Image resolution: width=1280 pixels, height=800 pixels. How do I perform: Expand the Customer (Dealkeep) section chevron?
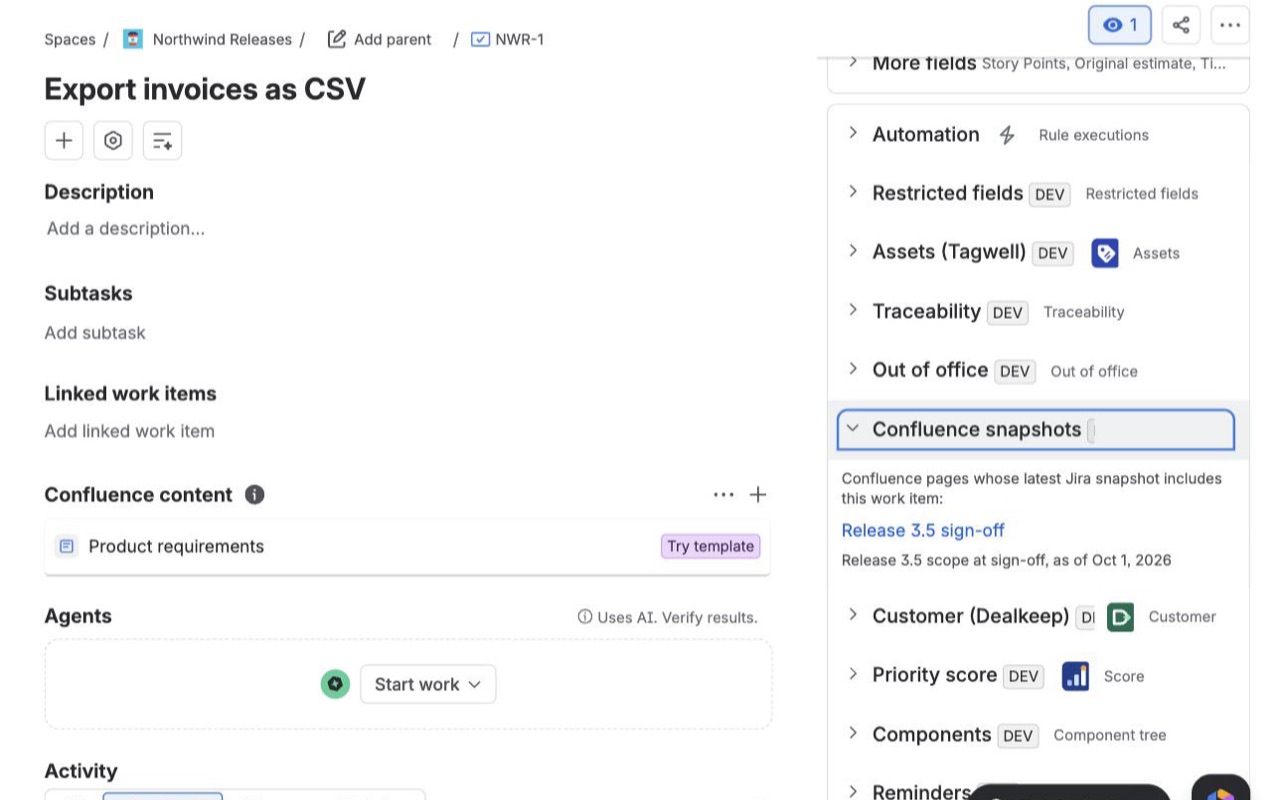(x=853, y=615)
